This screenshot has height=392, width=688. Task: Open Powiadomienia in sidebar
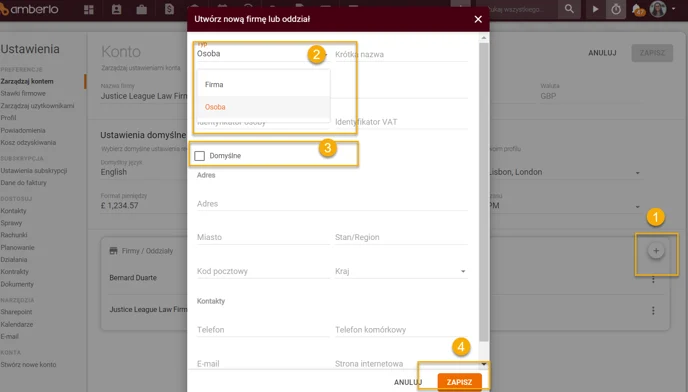point(23,130)
